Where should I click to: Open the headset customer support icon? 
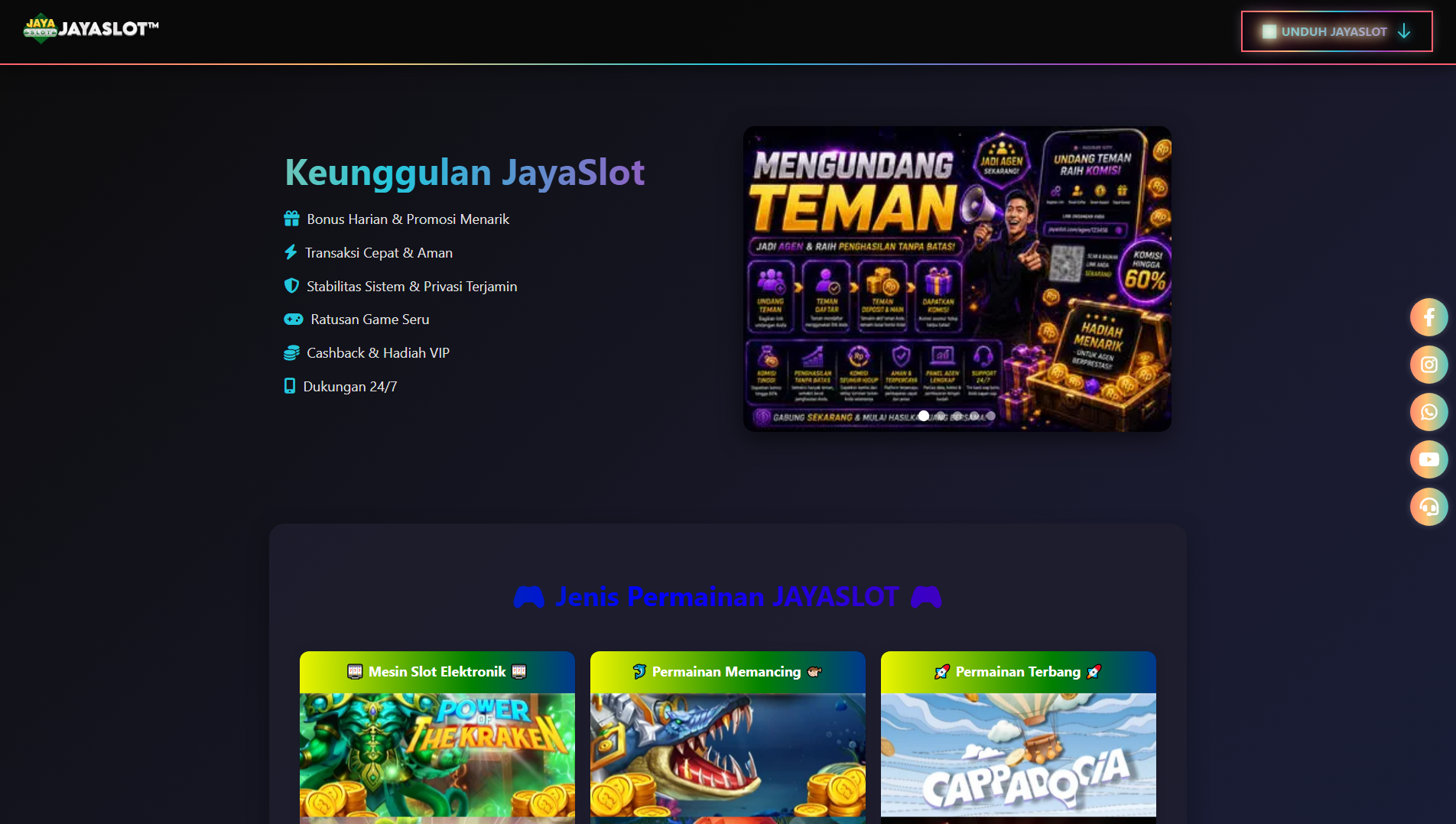click(1428, 507)
